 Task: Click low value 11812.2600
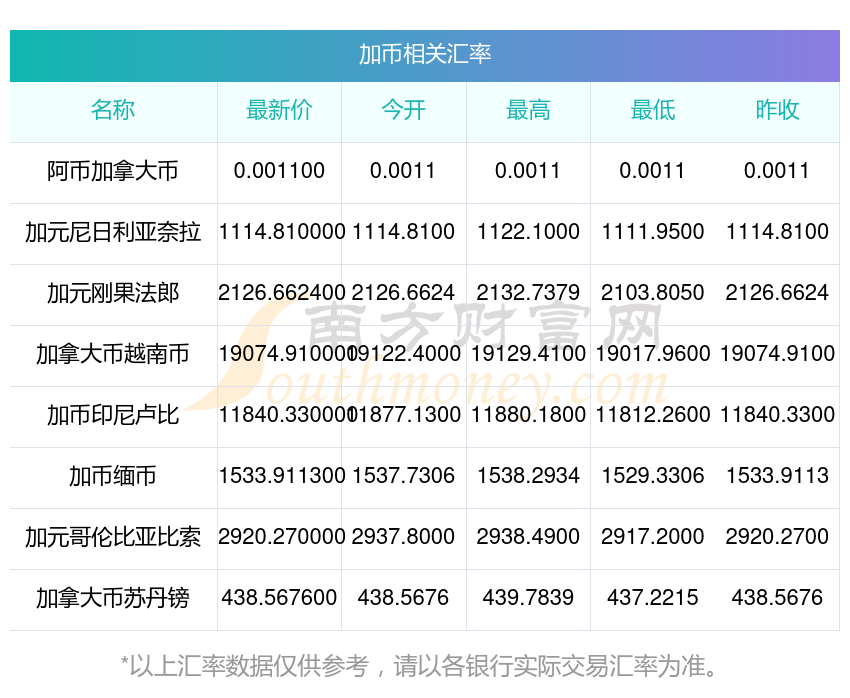click(653, 415)
